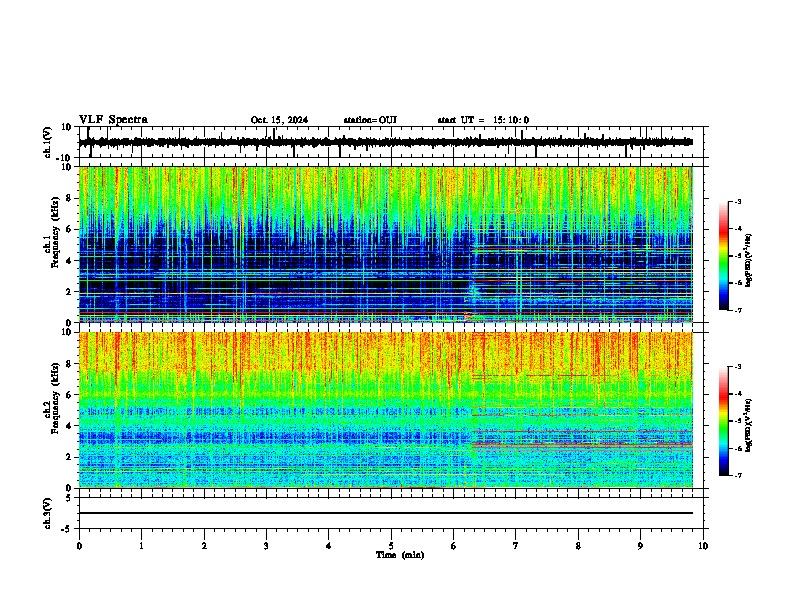Click the "10" tick on the time axis
The image size is (792, 612).
pyautogui.click(x=703, y=546)
